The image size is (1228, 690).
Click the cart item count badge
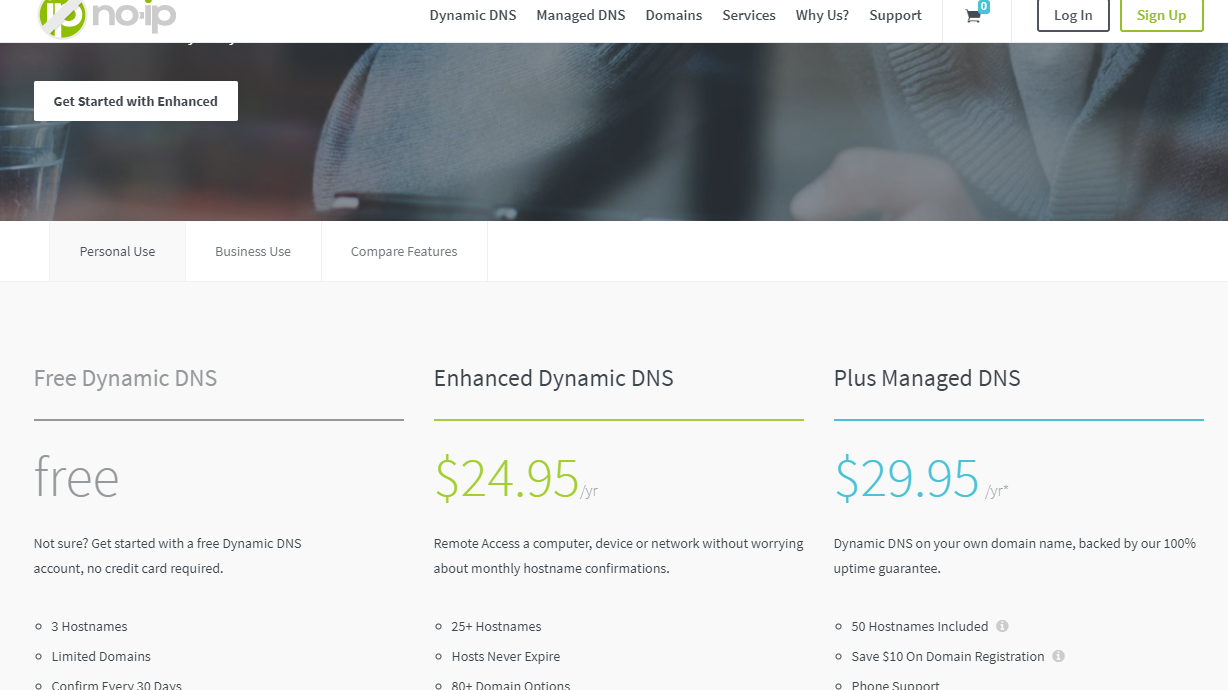tap(984, 6)
